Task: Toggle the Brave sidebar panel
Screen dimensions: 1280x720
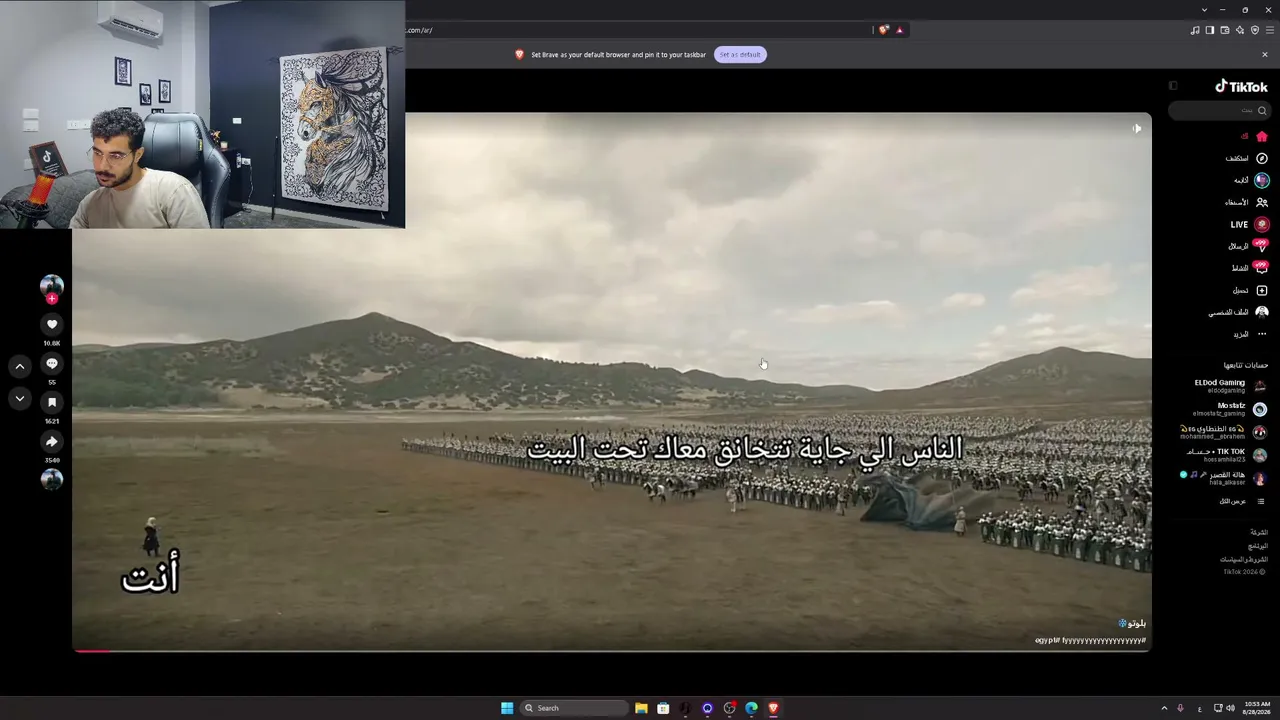Action: (1210, 30)
